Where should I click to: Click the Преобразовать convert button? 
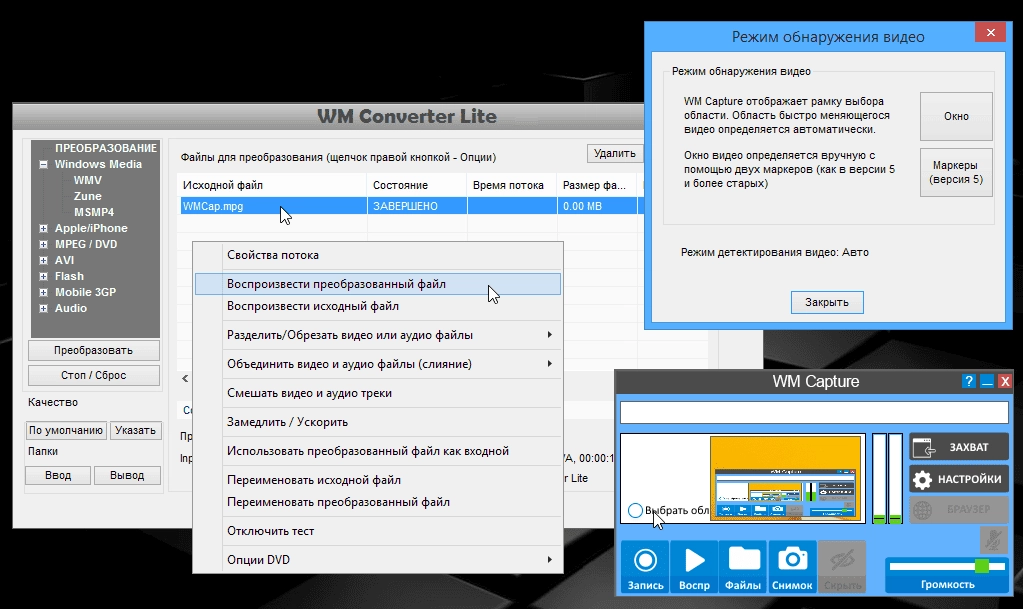93,351
